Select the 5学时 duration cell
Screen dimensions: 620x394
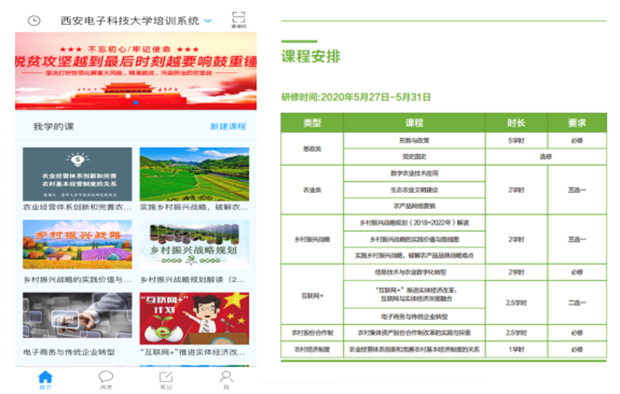[x=516, y=140]
